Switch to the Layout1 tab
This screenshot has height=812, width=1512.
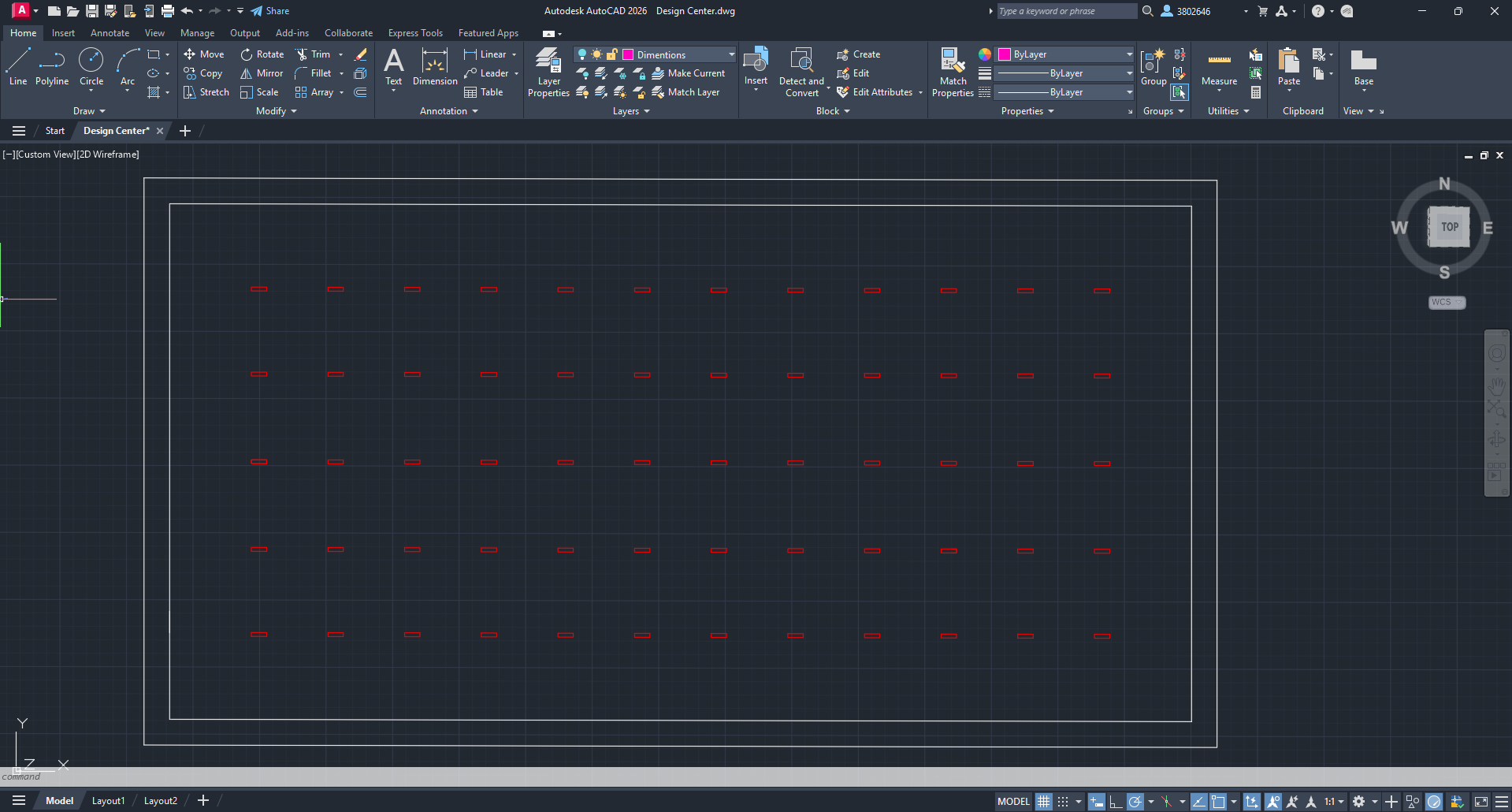[108, 801]
